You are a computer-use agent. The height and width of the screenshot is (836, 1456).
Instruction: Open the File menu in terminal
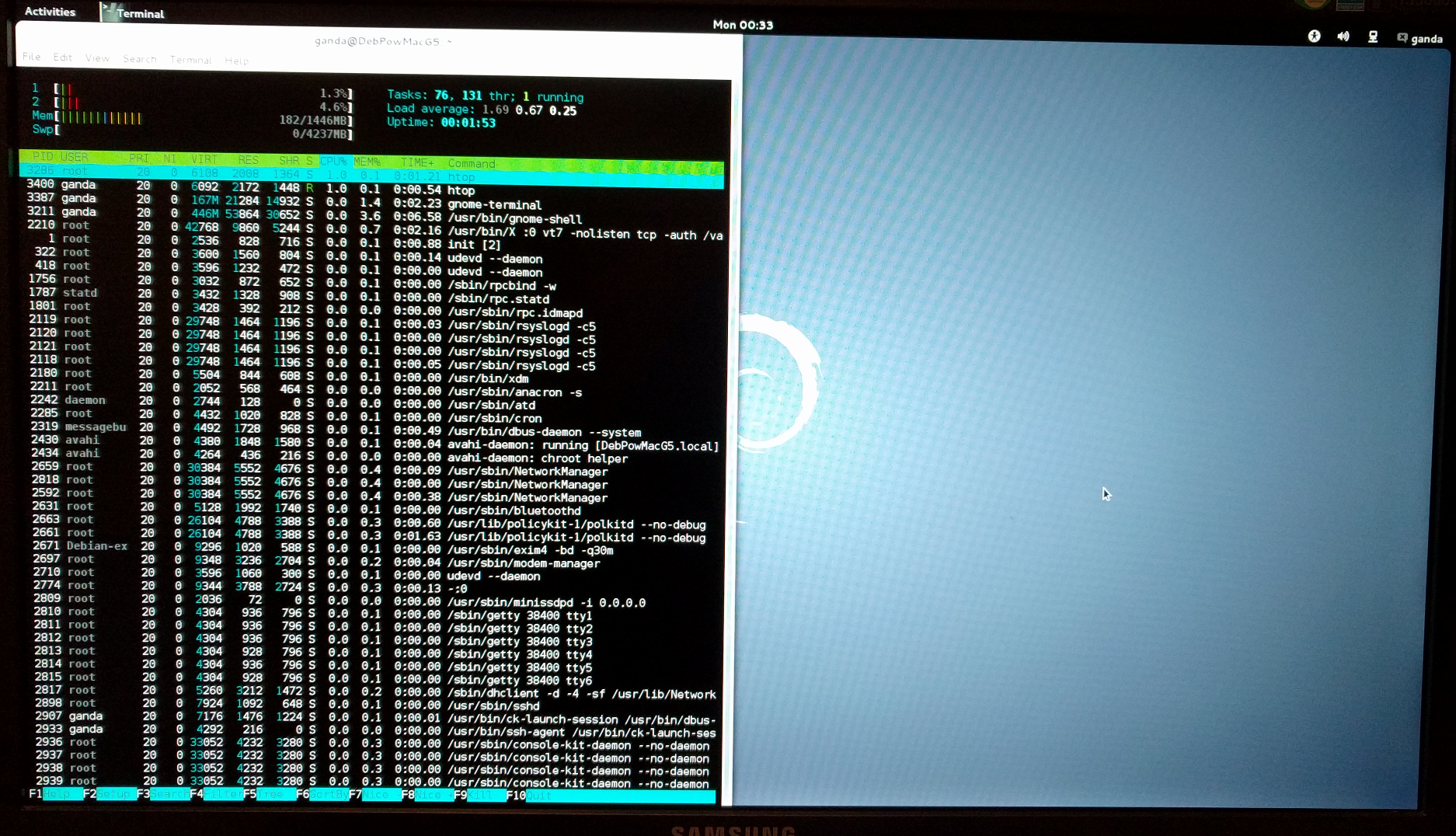click(32, 57)
